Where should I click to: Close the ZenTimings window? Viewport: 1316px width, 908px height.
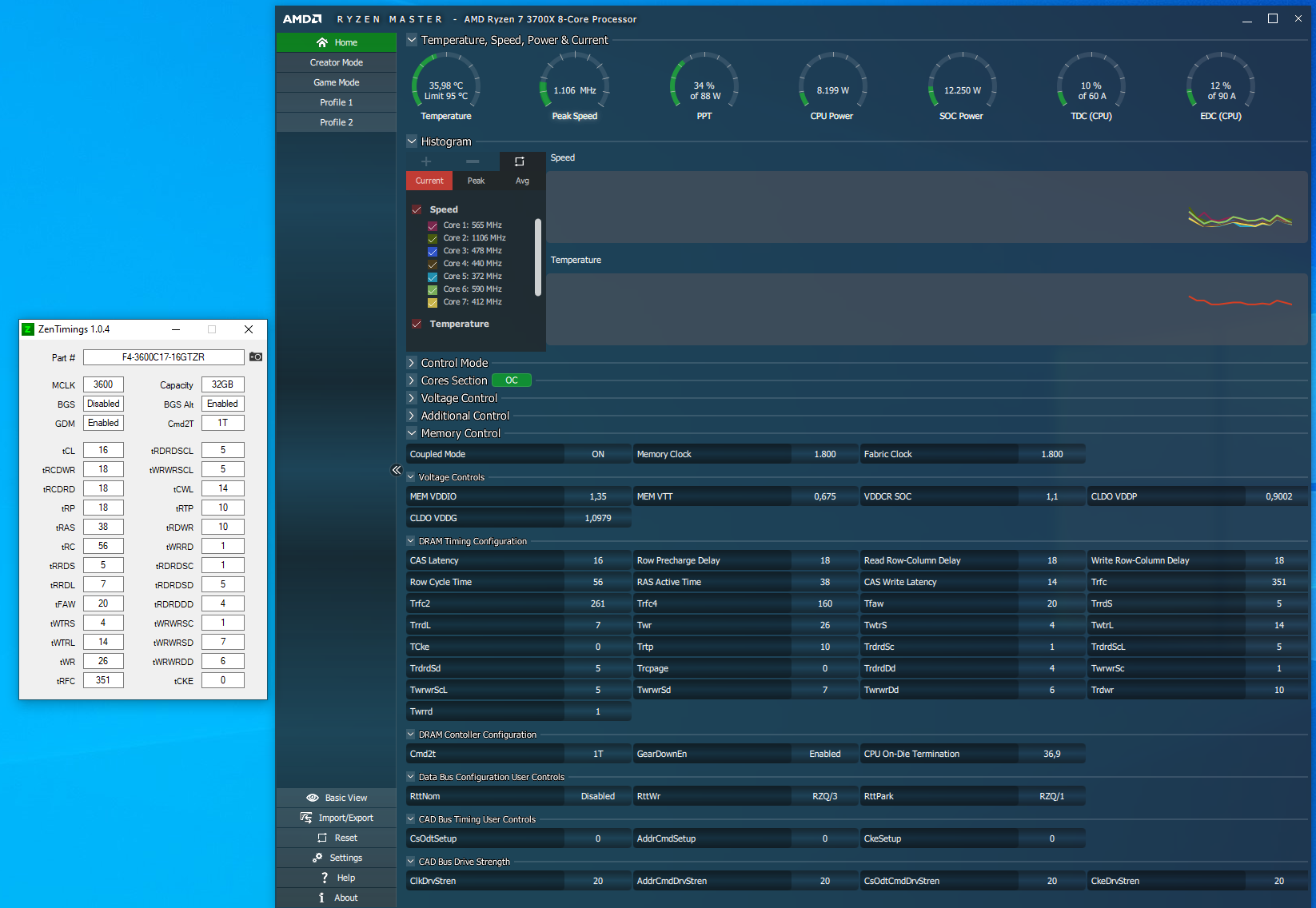[x=249, y=329]
